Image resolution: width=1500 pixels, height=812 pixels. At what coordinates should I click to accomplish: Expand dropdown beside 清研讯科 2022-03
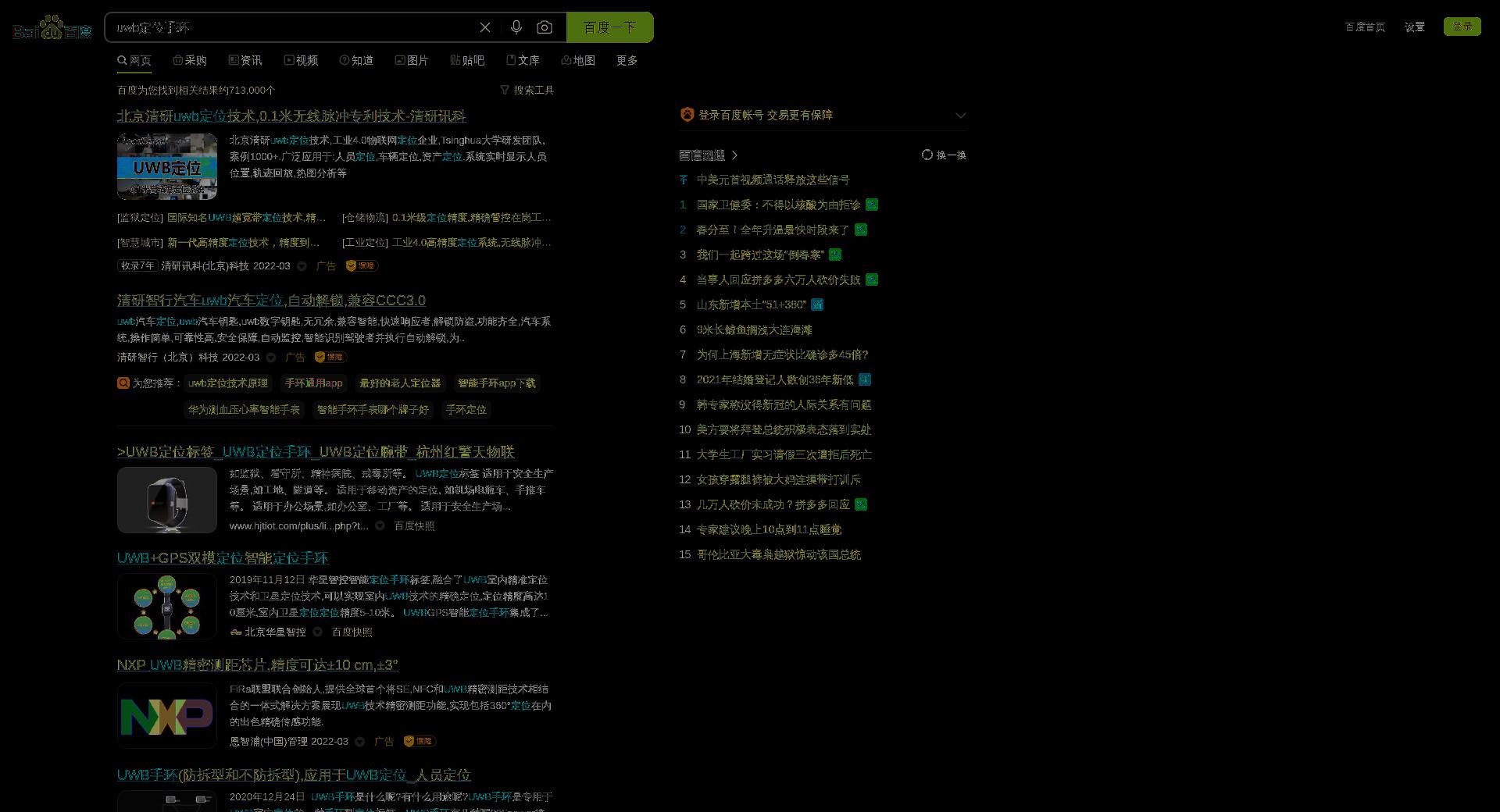pos(302,266)
